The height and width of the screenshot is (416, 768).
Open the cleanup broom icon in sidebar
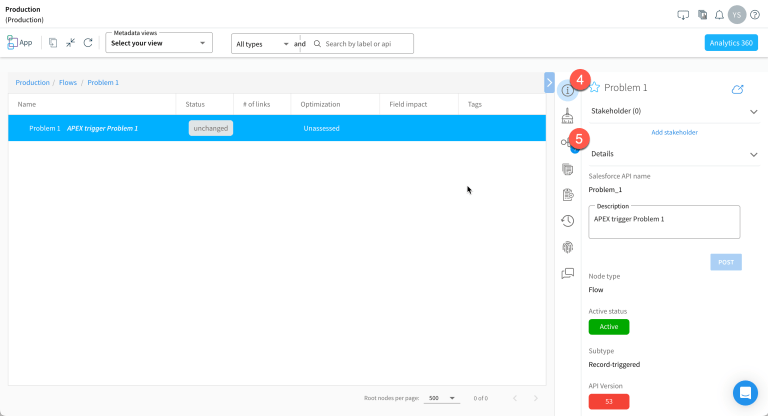coord(567,116)
